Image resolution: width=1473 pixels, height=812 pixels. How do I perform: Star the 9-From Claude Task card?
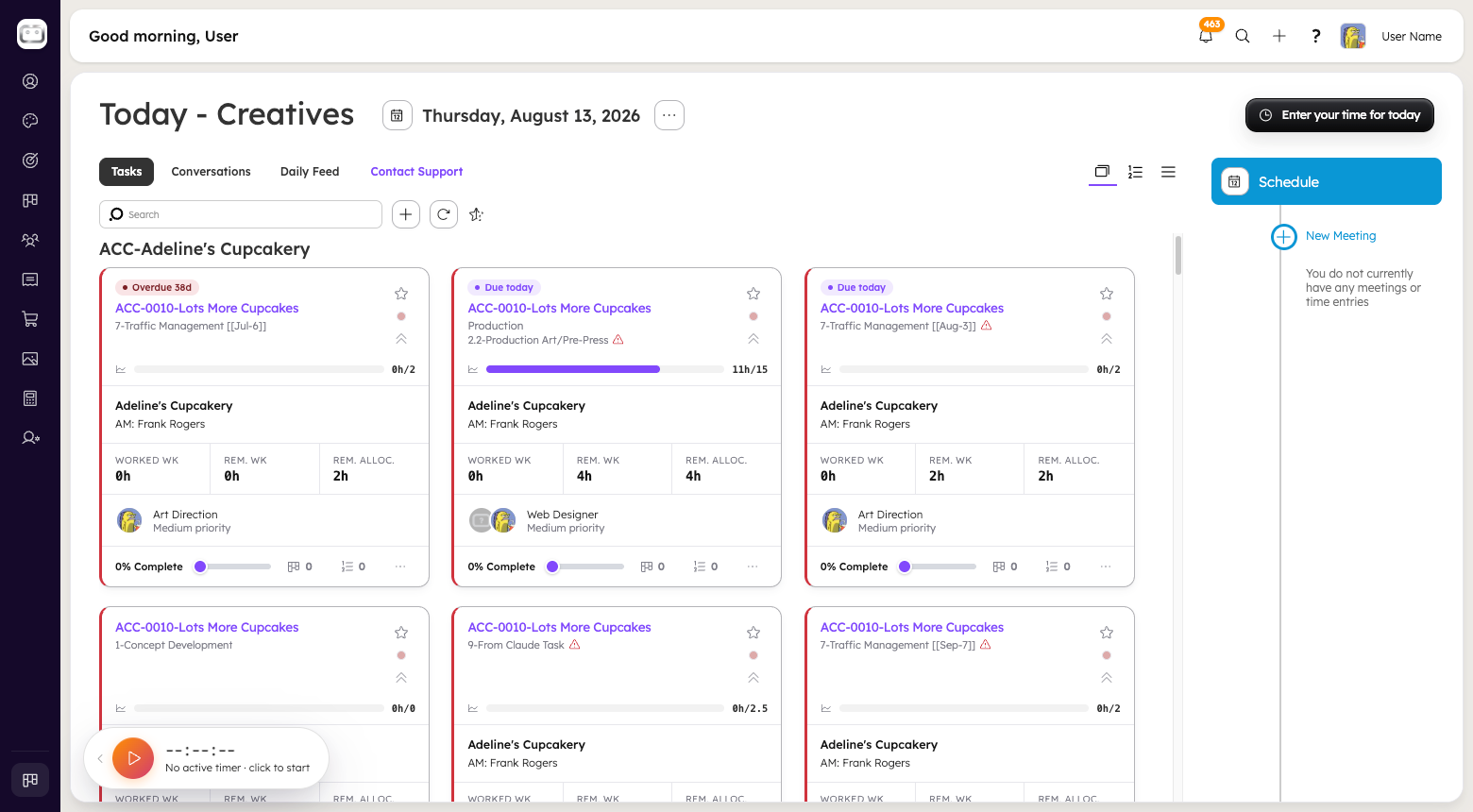[x=753, y=633]
